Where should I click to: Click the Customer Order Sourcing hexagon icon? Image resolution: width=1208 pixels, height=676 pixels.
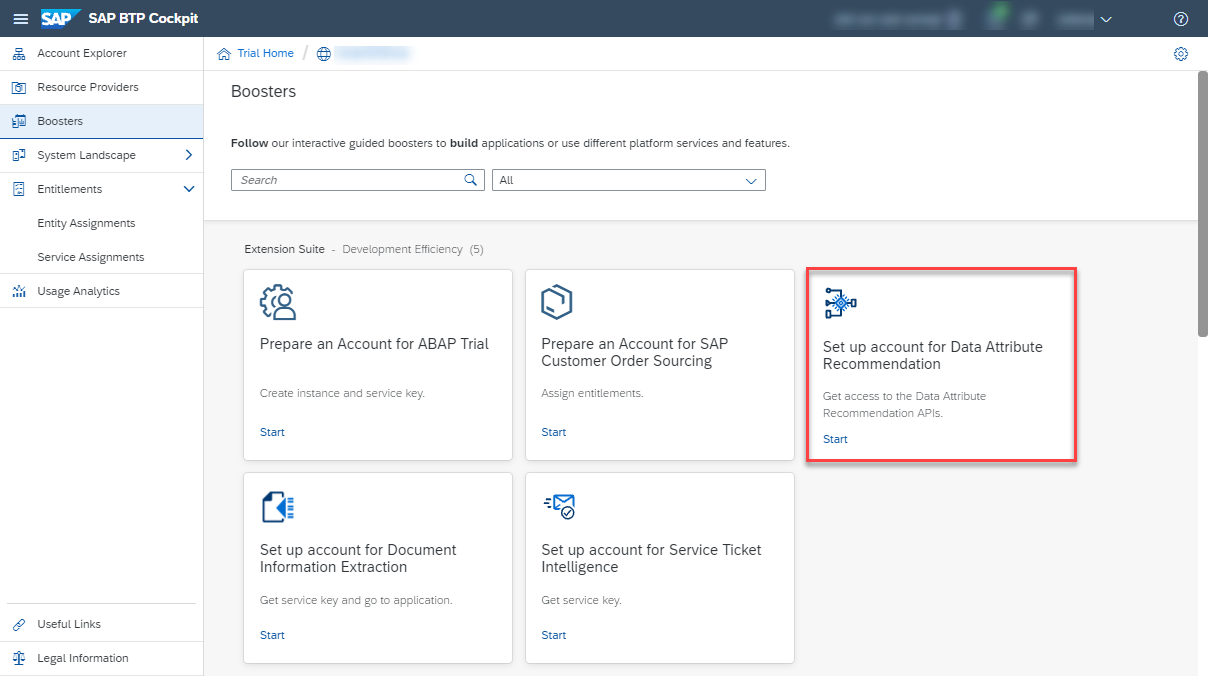(557, 302)
